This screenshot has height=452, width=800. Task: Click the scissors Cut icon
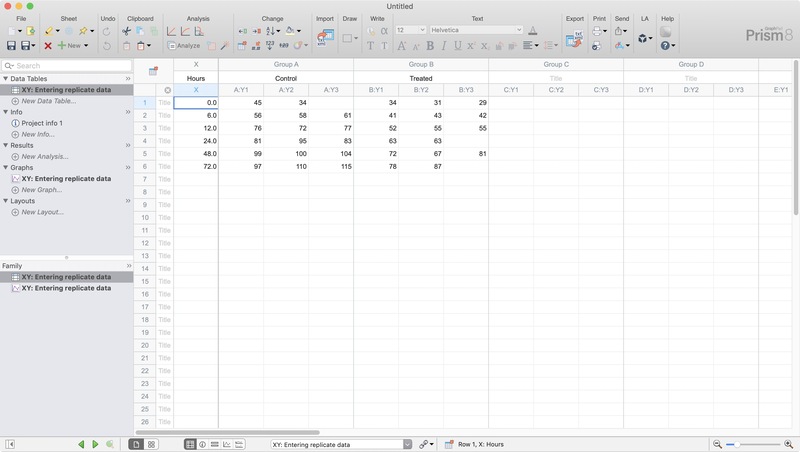126,31
